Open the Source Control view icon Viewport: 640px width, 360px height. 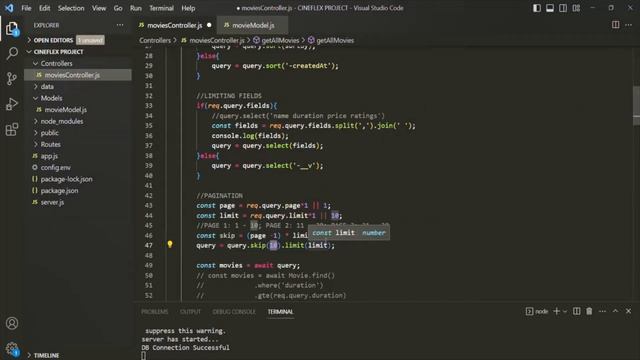pos(12,78)
